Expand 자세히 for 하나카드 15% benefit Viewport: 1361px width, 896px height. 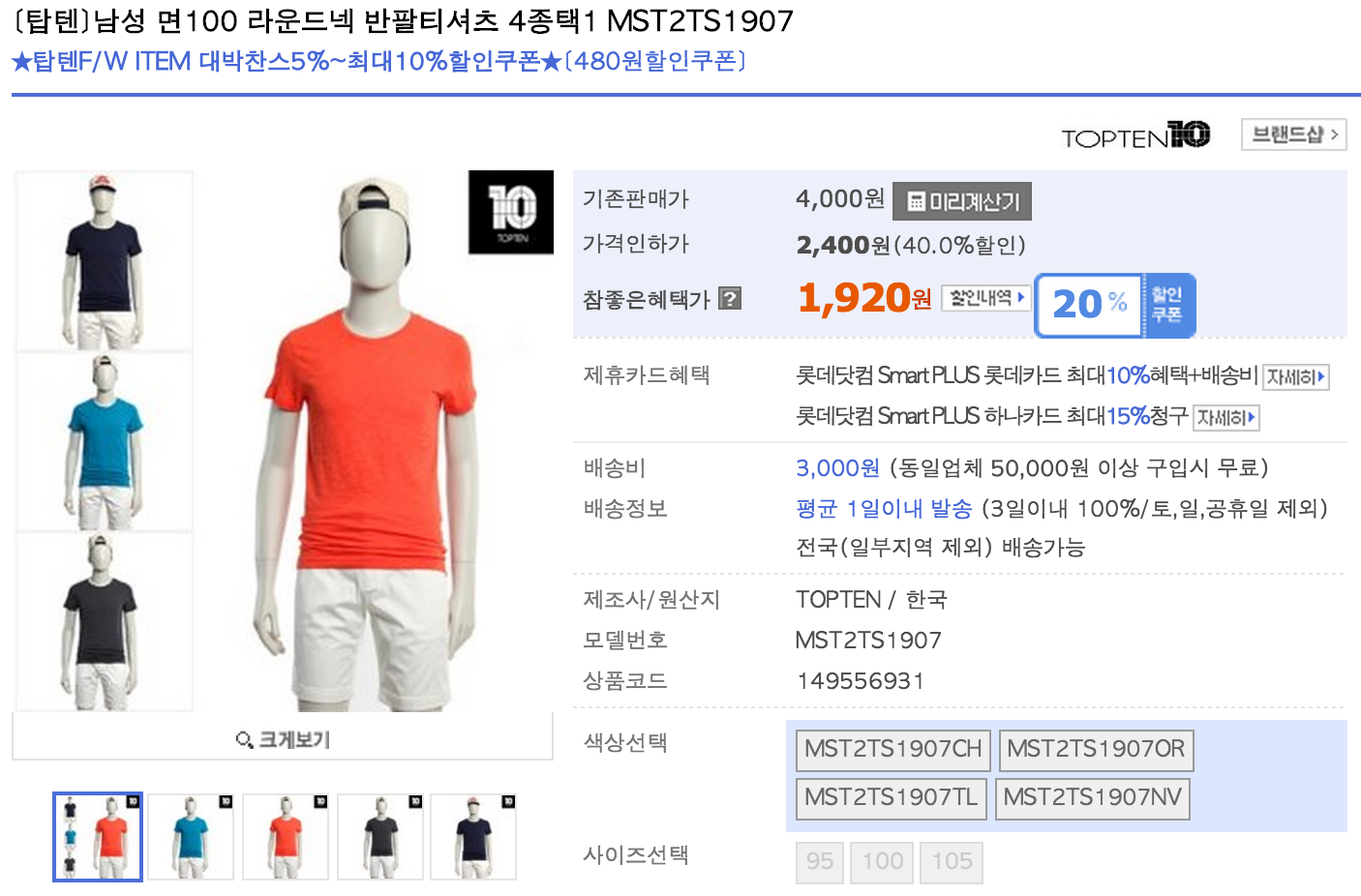[x=1225, y=417]
